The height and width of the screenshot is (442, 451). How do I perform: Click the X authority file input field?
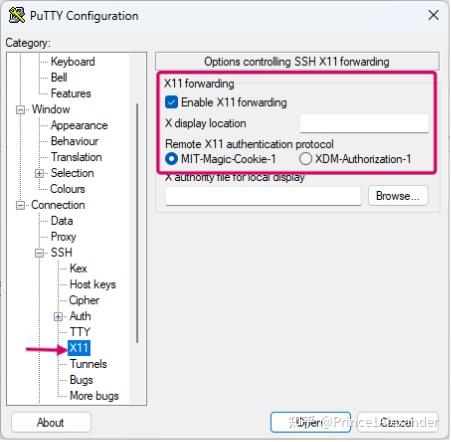coord(263,196)
